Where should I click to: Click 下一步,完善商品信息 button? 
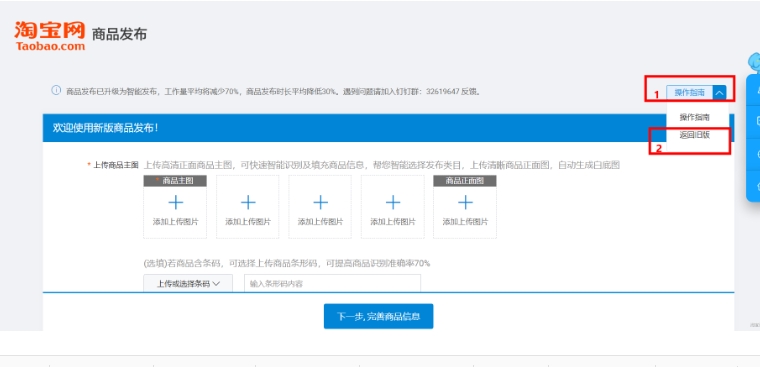click(x=379, y=316)
